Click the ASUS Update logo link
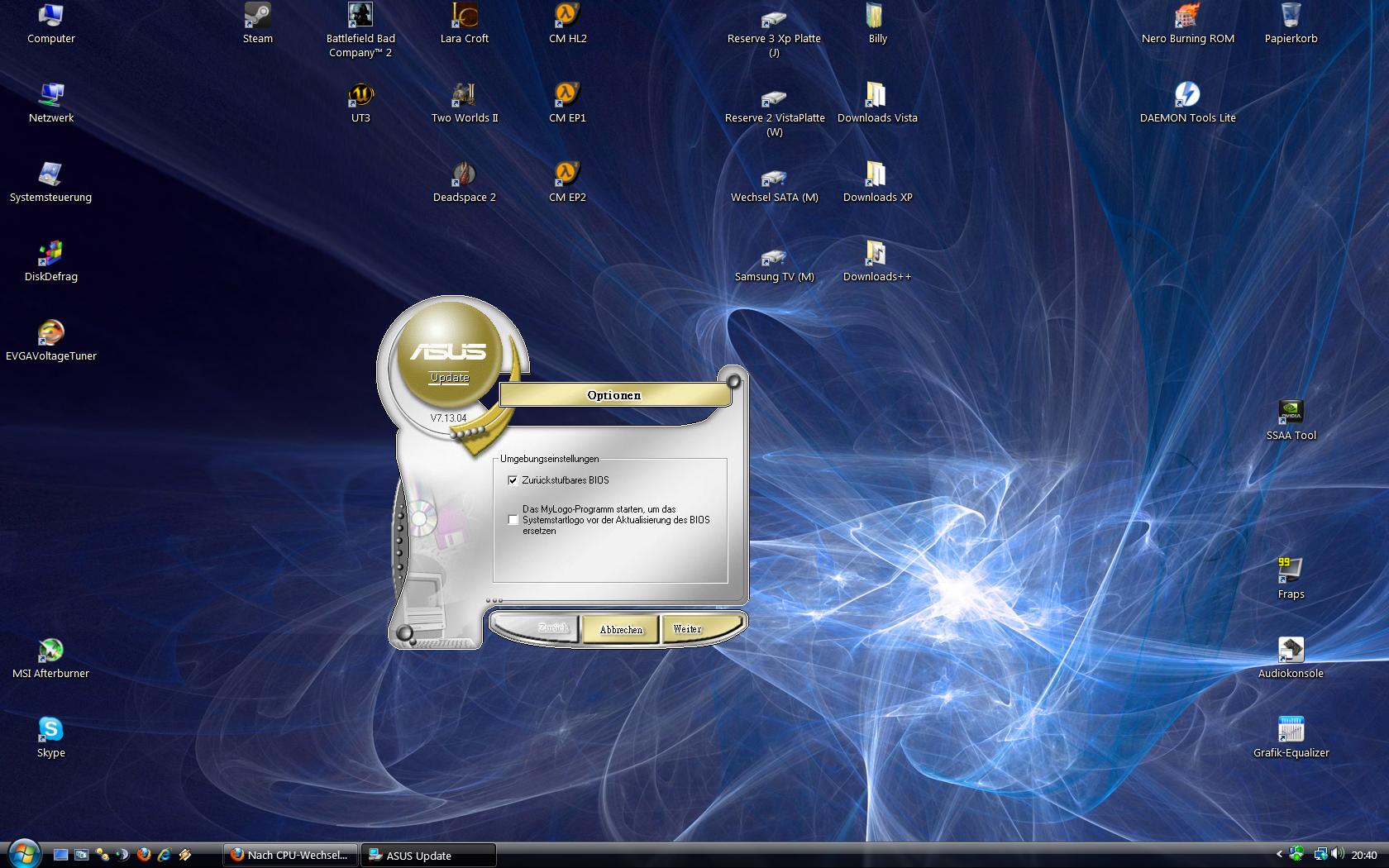The height and width of the screenshot is (868, 1389). coord(450,378)
